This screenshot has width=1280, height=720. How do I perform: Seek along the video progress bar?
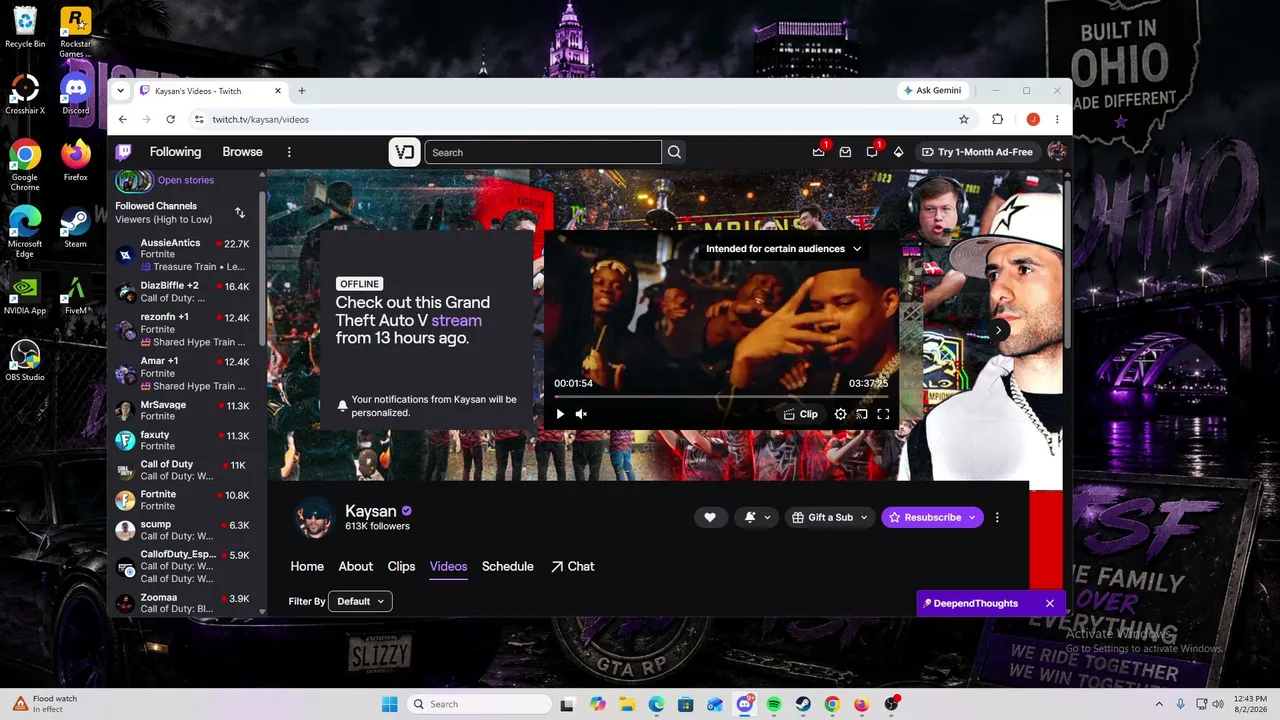[721, 397]
